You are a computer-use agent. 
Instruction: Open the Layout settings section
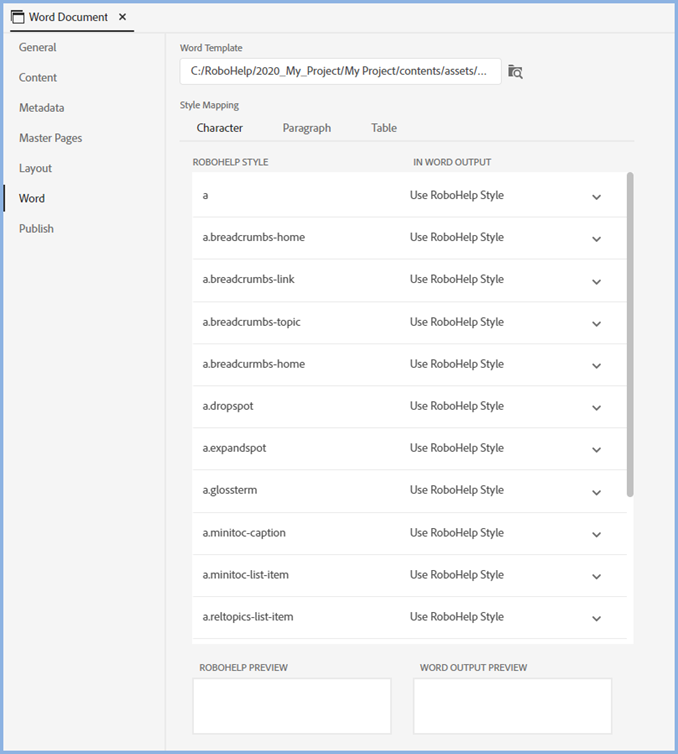[36, 168]
